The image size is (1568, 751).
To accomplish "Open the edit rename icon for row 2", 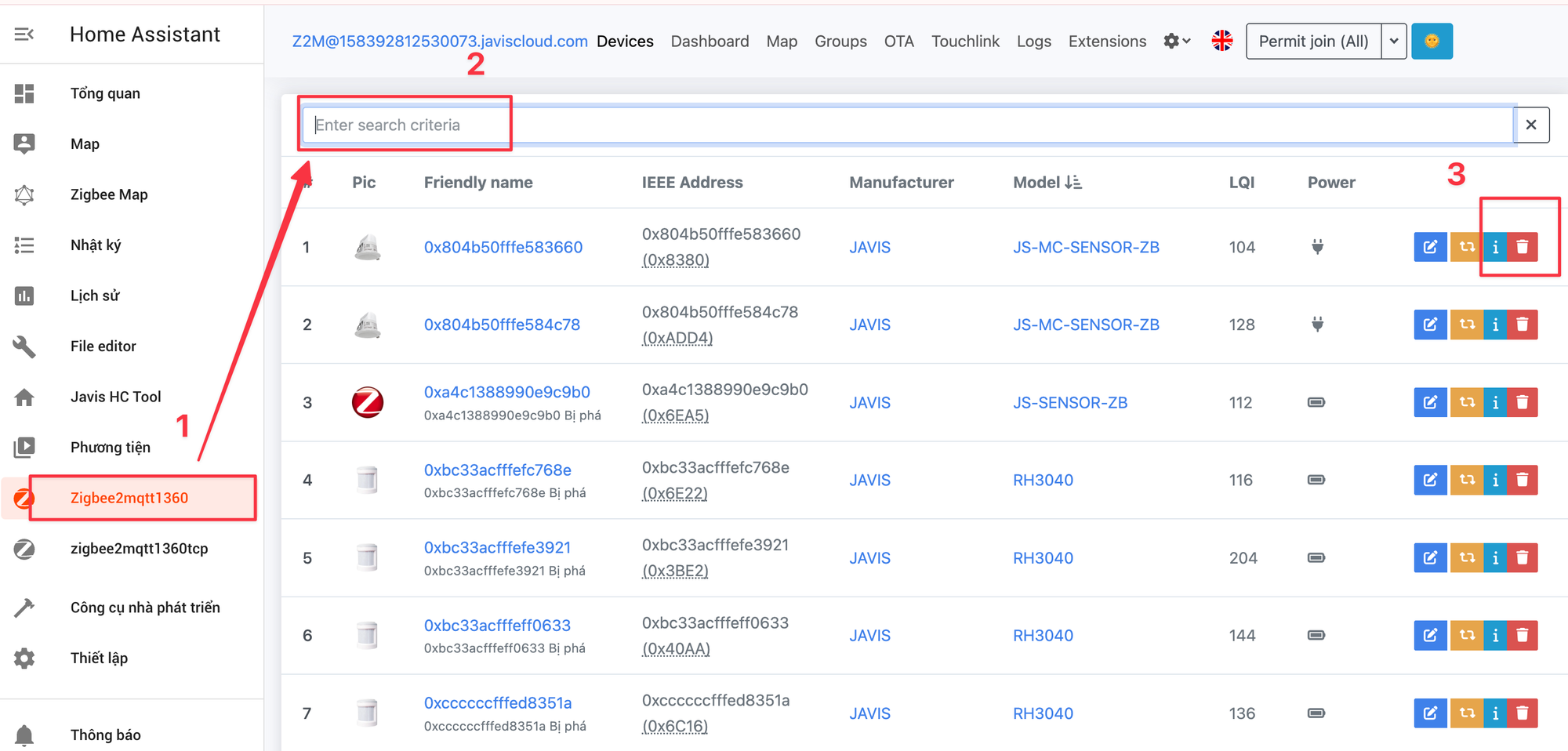I will click(1430, 325).
